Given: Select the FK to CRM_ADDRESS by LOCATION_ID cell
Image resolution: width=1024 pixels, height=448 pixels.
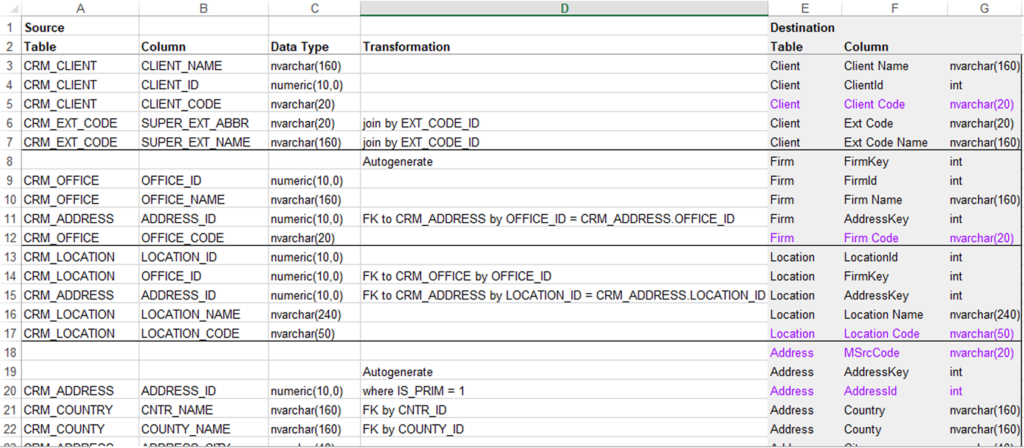Looking at the screenshot, I should coord(564,295).
